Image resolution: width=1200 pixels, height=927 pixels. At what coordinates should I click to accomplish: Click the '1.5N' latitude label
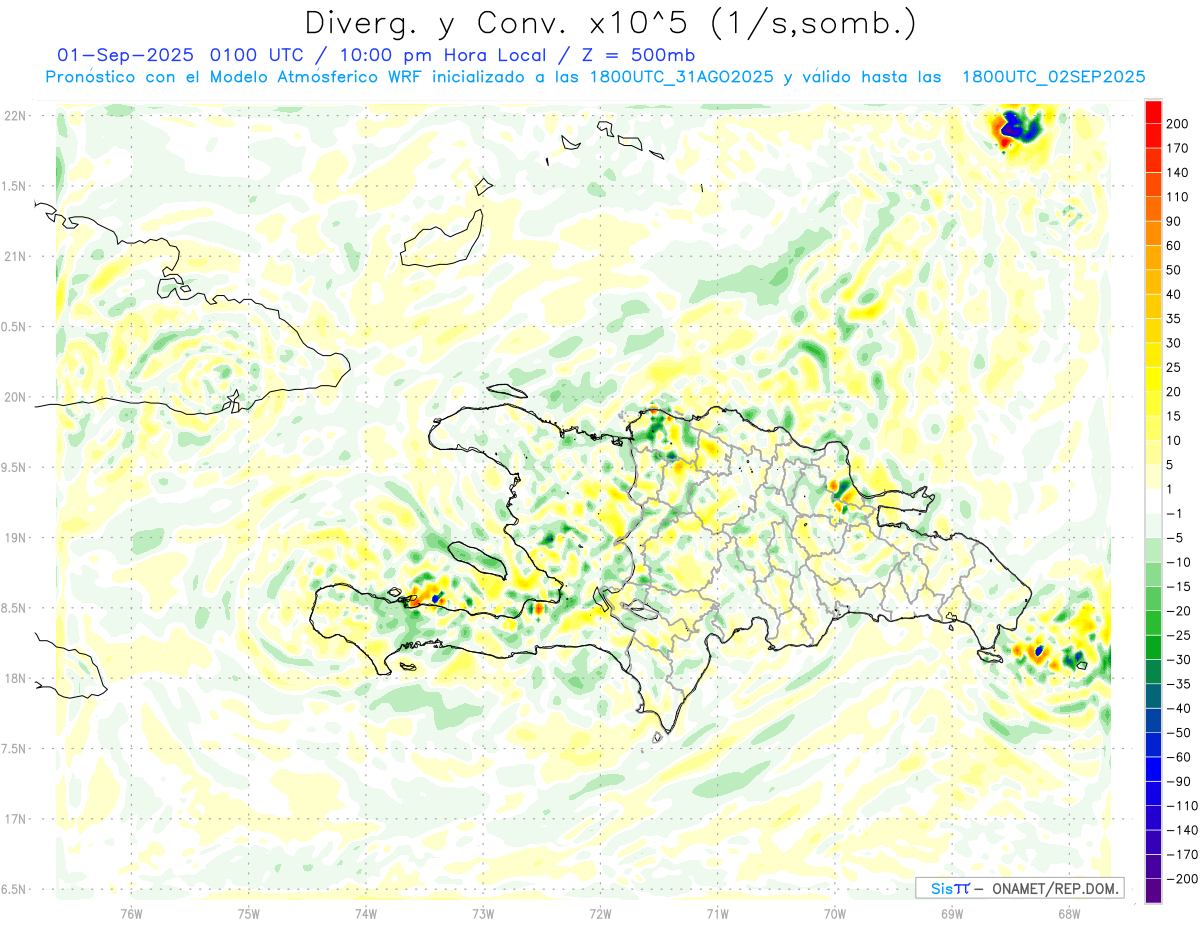tap(15, 186)
